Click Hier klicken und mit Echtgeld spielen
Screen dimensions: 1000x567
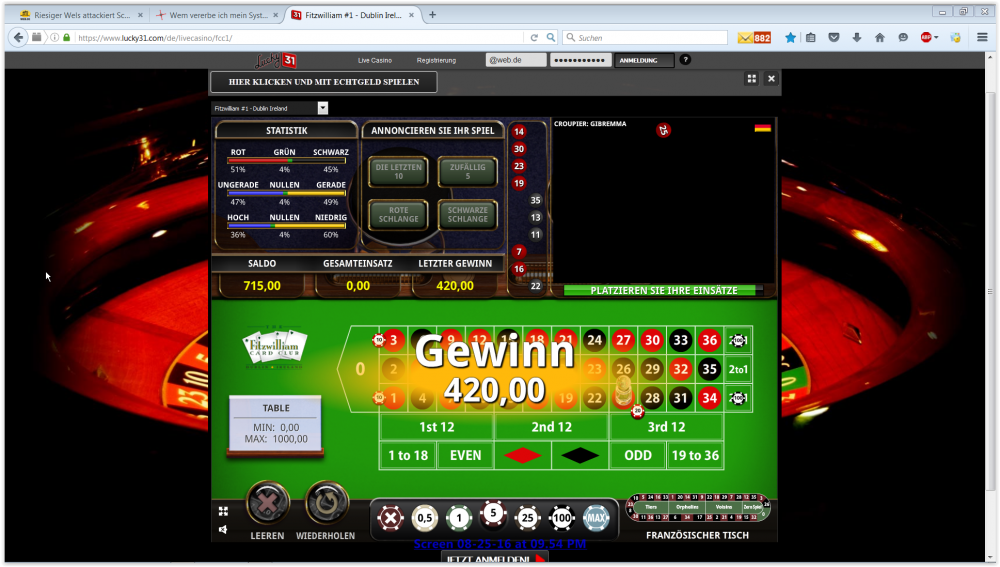point(324,82)
